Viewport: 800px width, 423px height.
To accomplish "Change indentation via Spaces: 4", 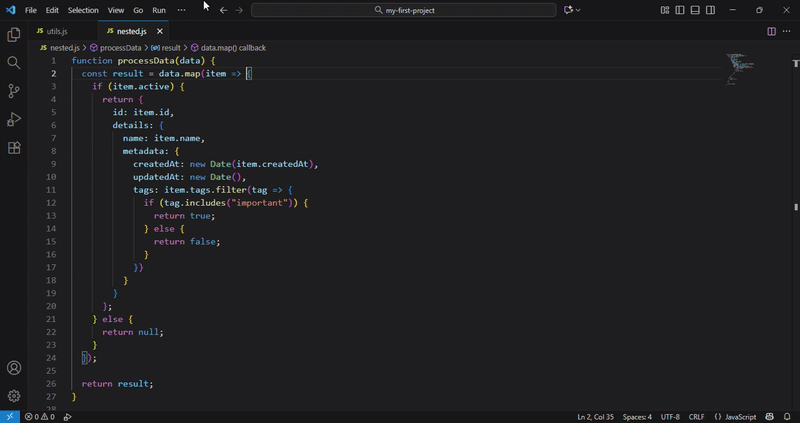I will coord(637,417).
